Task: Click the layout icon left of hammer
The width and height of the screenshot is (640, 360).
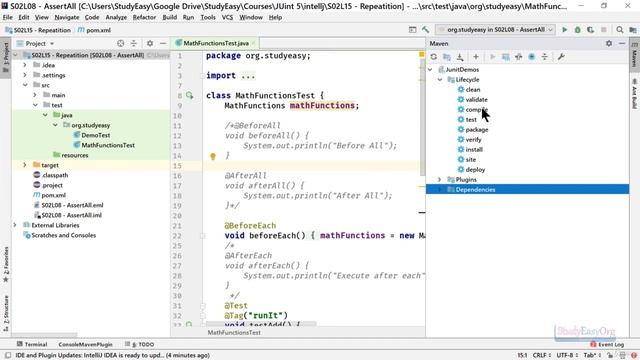Action: click(x=412, y=30)
